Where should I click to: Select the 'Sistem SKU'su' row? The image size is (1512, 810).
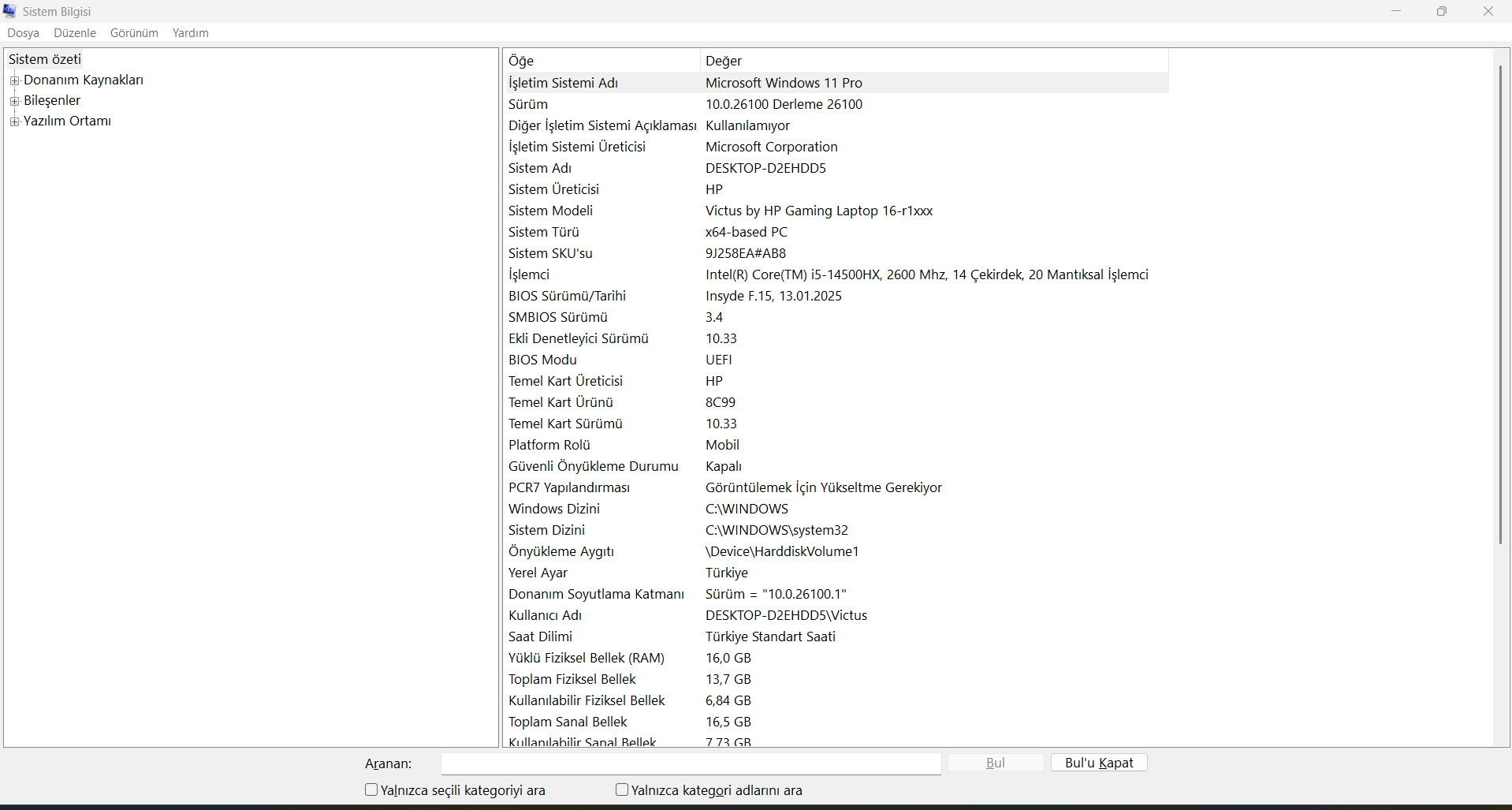(x=836, y=253)
